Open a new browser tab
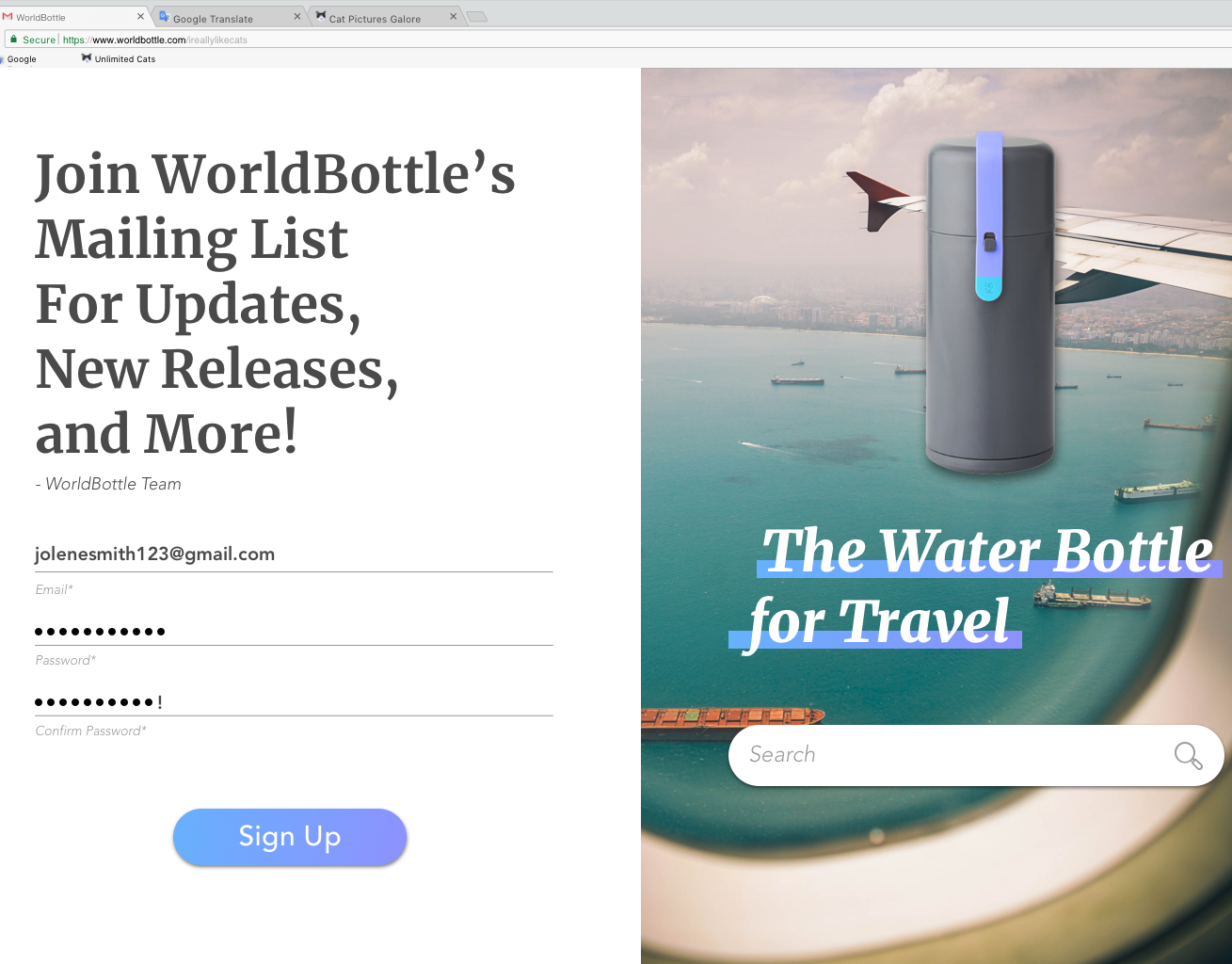 478,17
